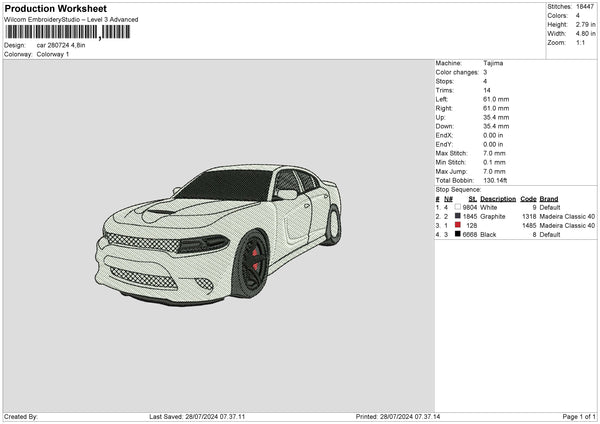Click the Stop Sequence heading
600x424 pixels.
point(458,189)
